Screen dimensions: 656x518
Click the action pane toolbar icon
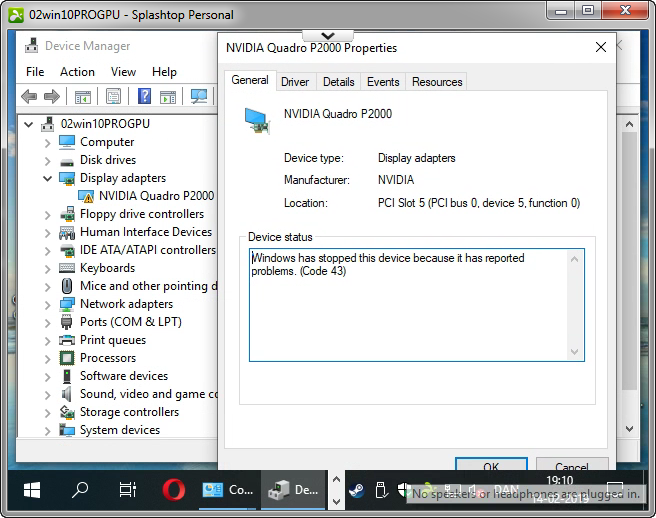[168, 97]
